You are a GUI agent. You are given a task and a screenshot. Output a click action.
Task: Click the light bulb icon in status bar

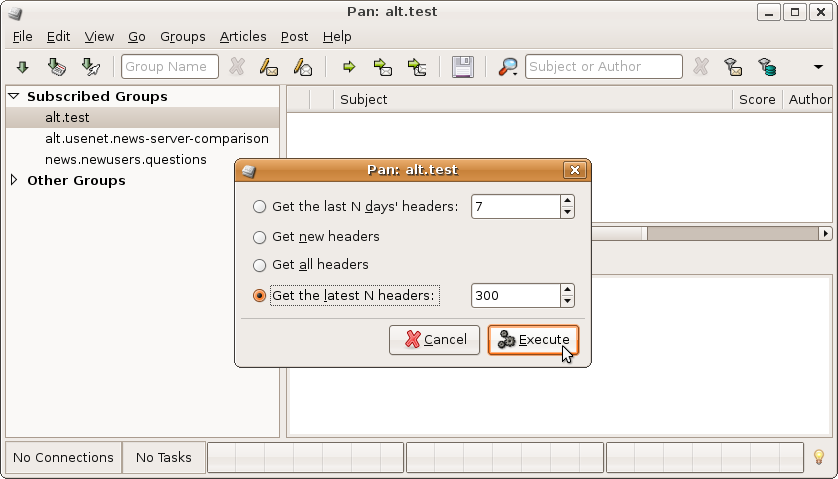pyautogui.click(x=819, y=457)
